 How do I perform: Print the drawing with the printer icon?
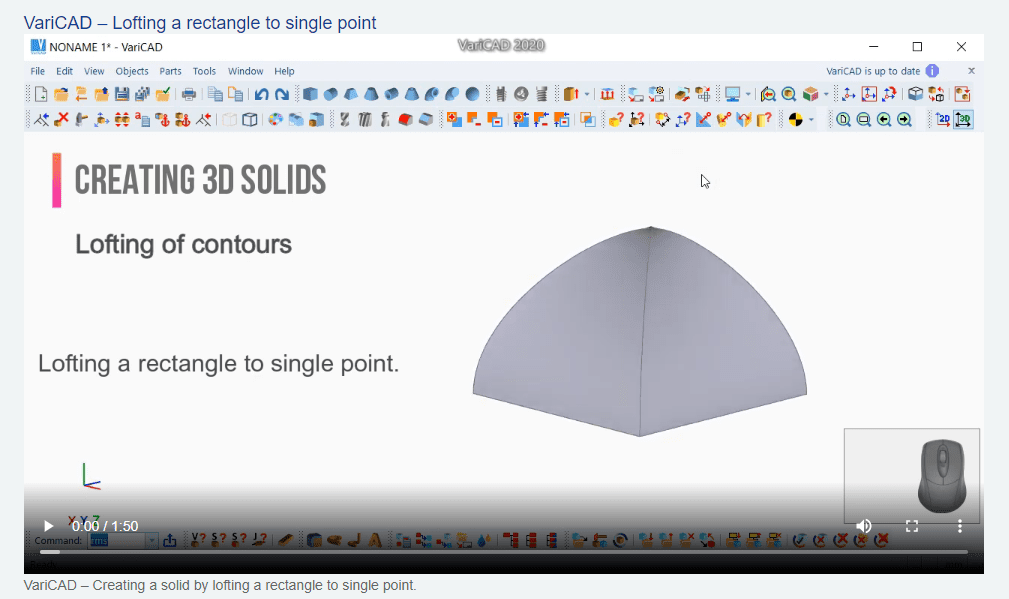tap(189, 95)
